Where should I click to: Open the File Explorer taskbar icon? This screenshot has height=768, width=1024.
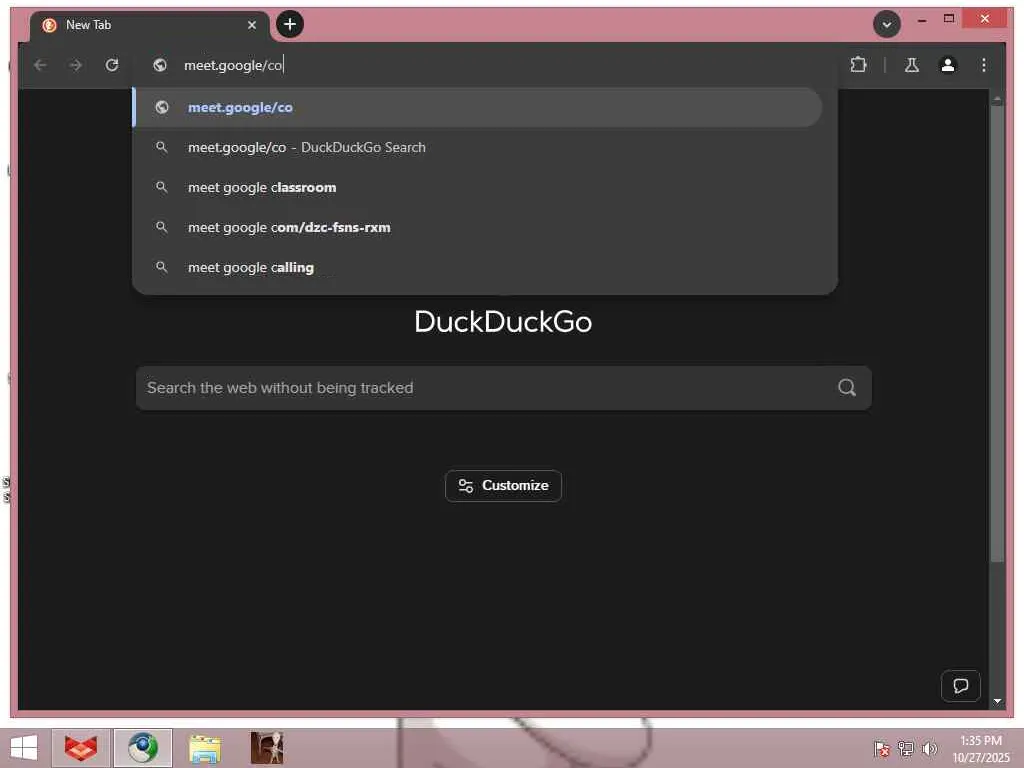coord(205,748)
